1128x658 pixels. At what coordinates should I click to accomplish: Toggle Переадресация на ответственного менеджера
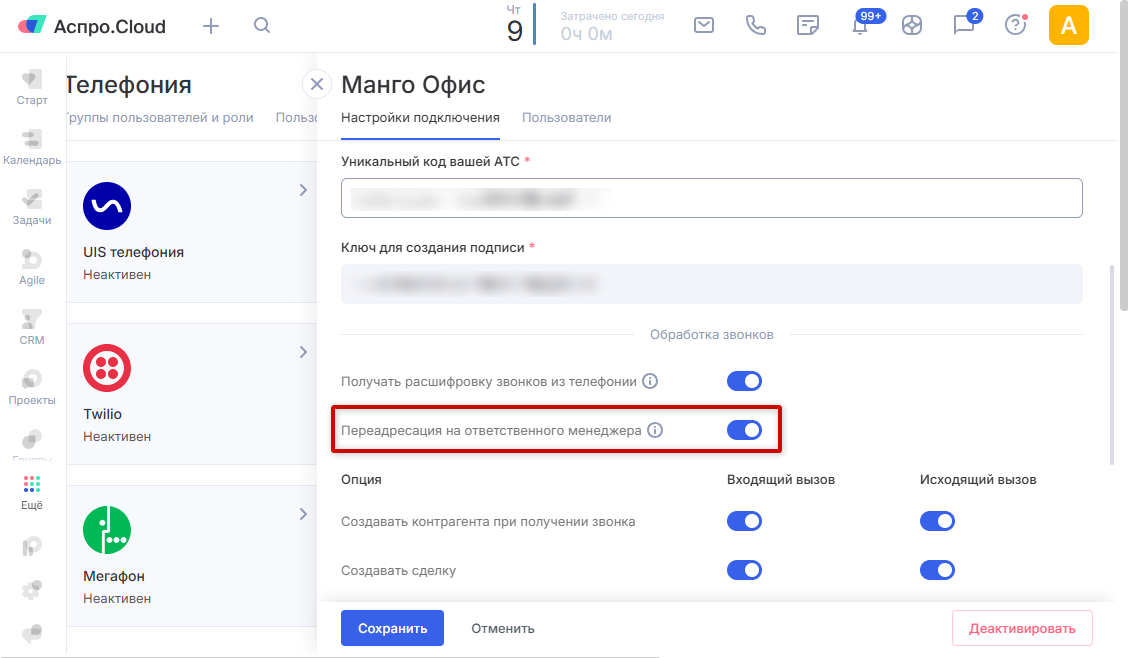pyautogui.click(x=744, y=430)
